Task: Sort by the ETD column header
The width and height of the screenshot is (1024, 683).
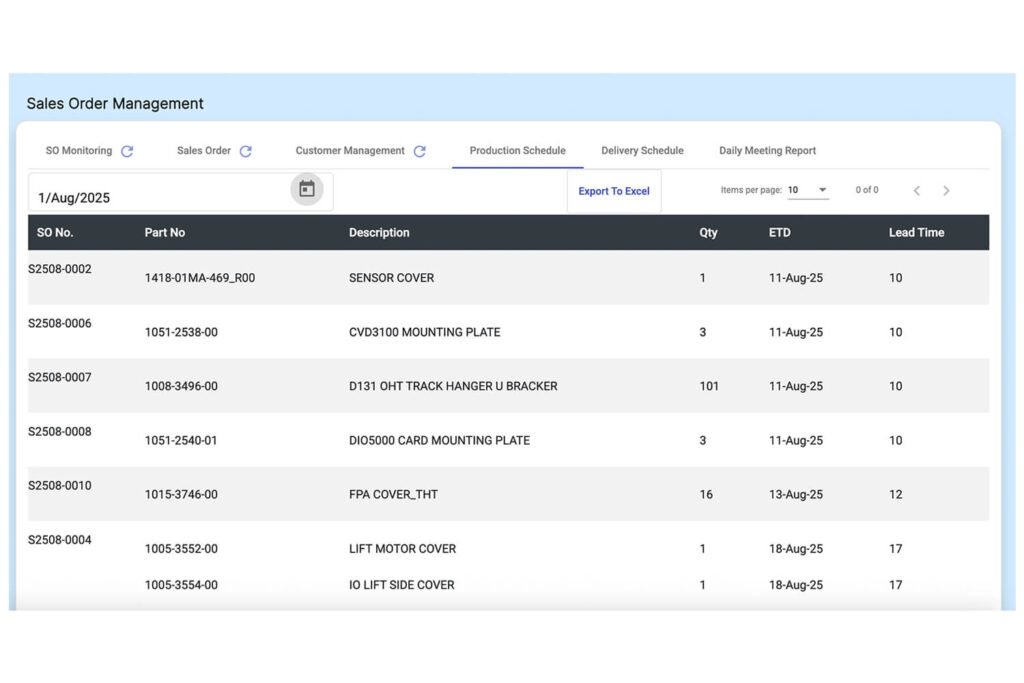Action: coord(779,233)
